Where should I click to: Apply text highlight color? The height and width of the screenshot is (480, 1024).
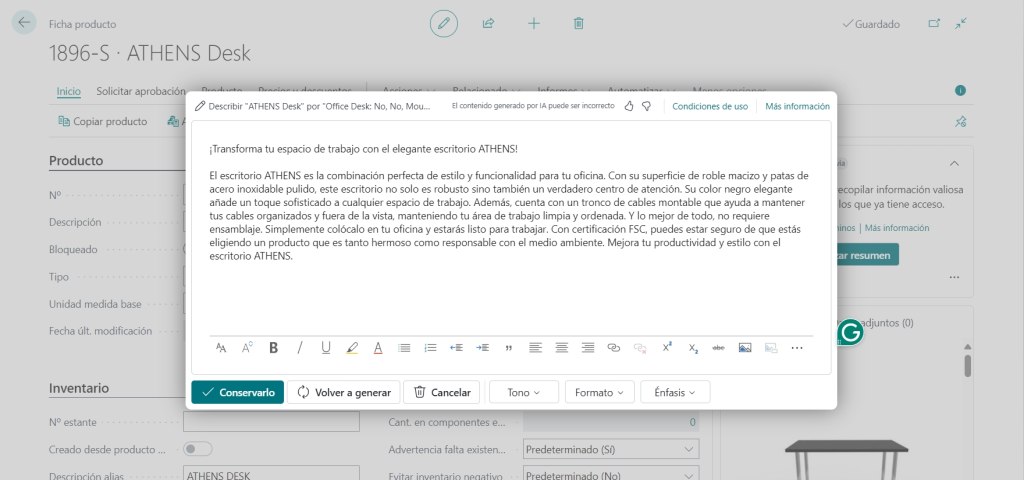(352, 348)
